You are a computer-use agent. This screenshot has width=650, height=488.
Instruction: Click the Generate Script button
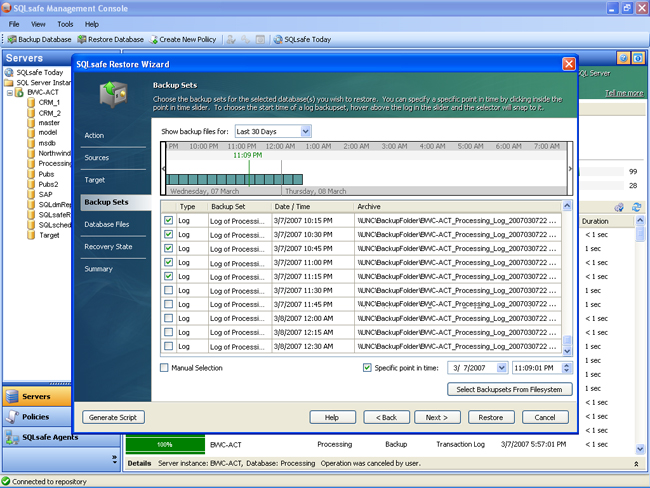113,418
